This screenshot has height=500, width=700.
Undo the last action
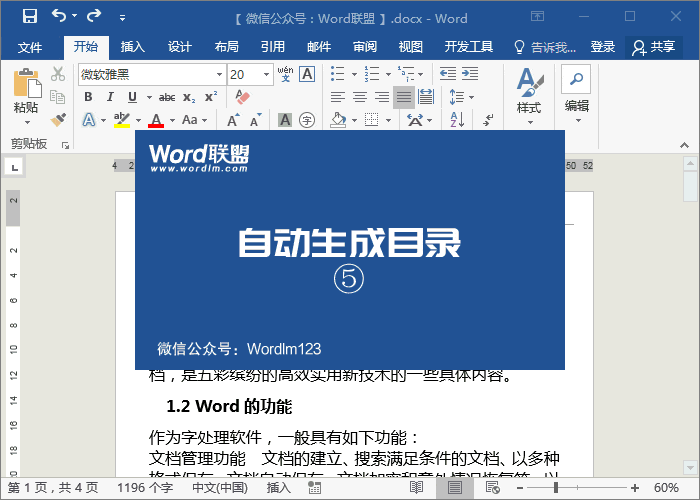pos(59,16)
